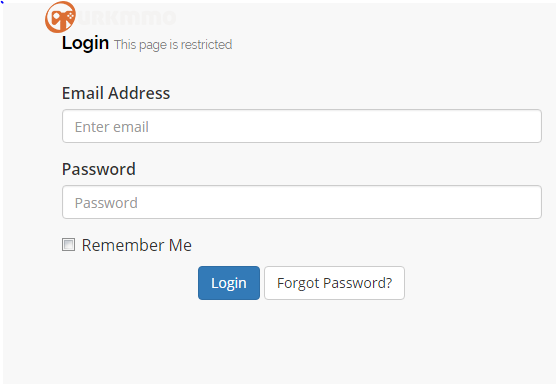This screenshot has width=556, height=384.
Task: Click the empty Remember Me square
Action: tap(68, 245)
